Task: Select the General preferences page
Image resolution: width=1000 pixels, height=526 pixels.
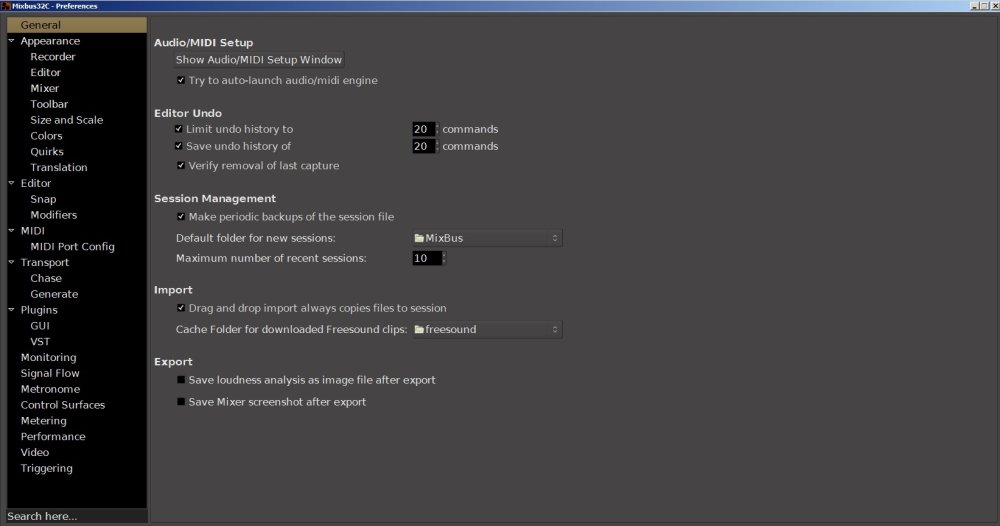Action: click(77, 25)
